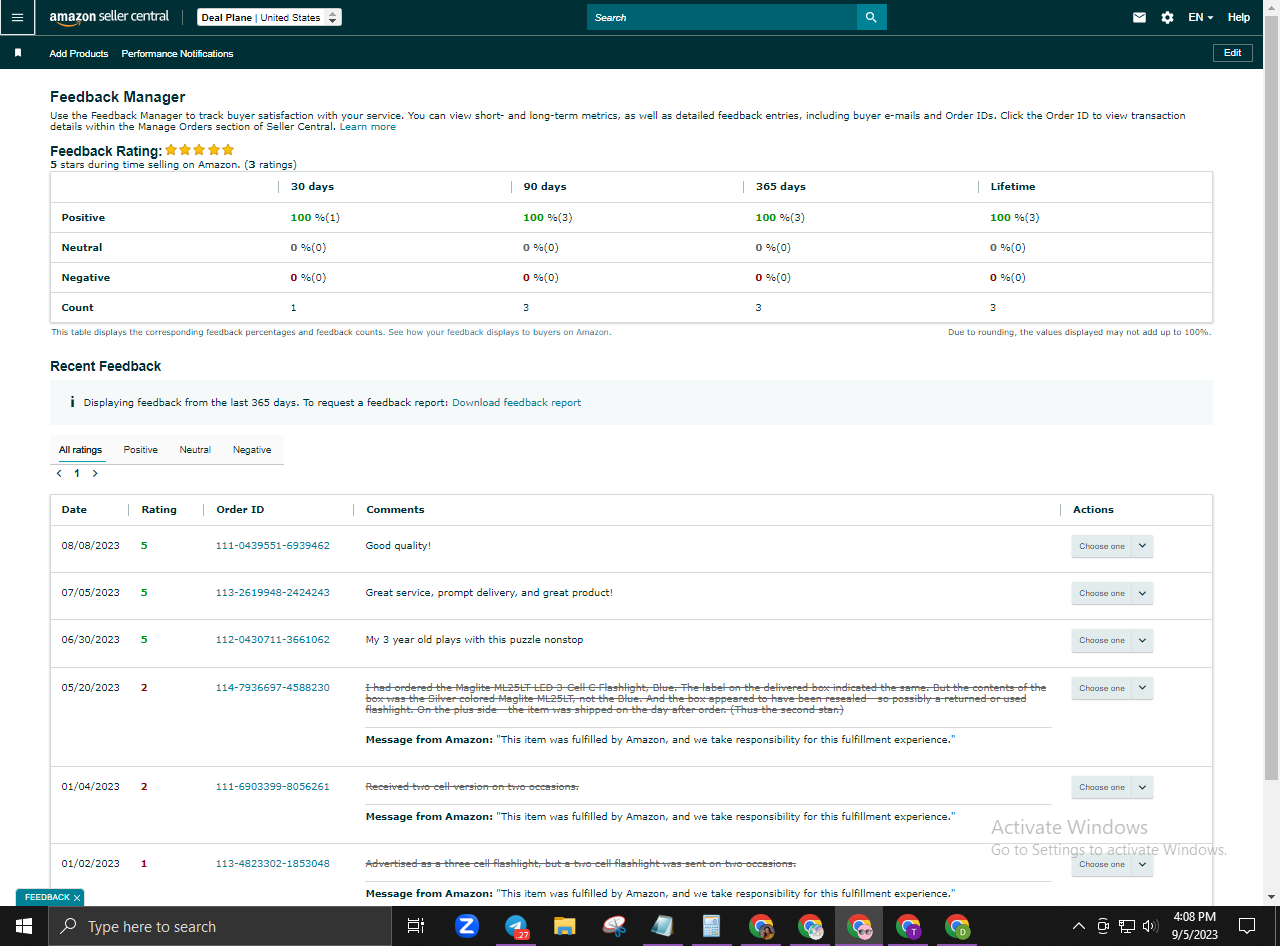The height and width of the screenshot is (946, 1280).
Task: Open the action dropdown for the 07/05/2023 feedback
Action: click(1112, 593)
